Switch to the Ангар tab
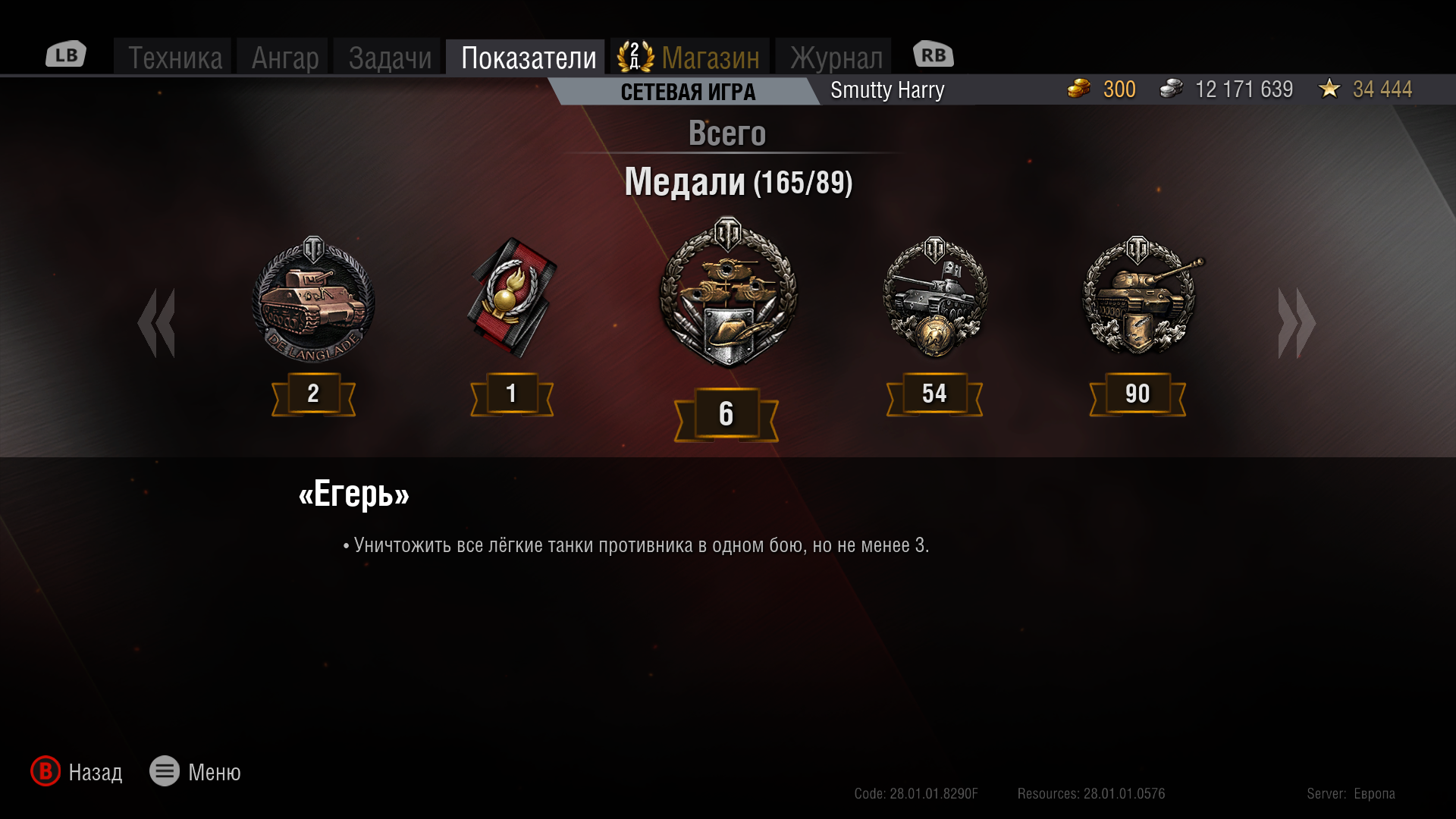The width and height of the screenshot is (1456, 819). point(284,58)
